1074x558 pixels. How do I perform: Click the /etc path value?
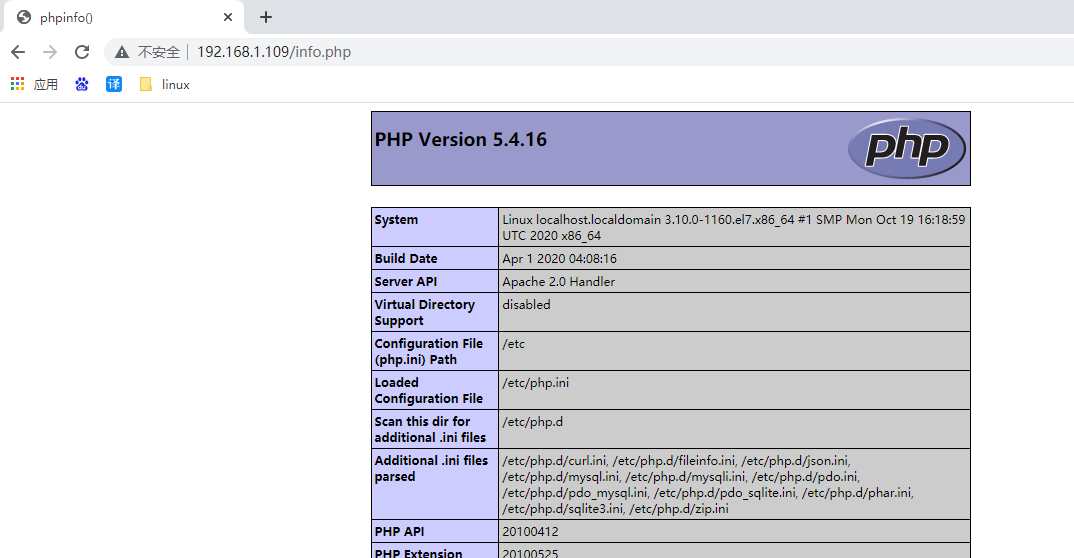pyautogui.click(x=514, y=344)
